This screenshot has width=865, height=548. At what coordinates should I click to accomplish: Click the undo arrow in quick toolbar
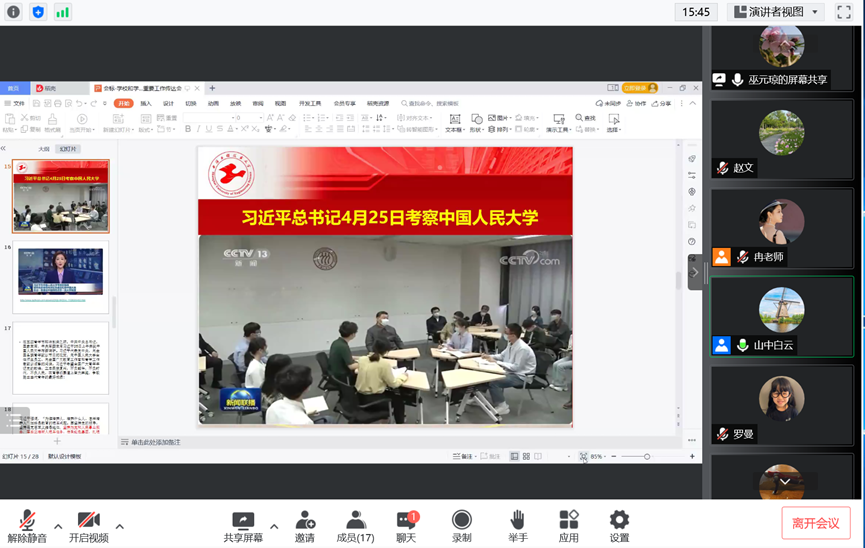point(79,103)
